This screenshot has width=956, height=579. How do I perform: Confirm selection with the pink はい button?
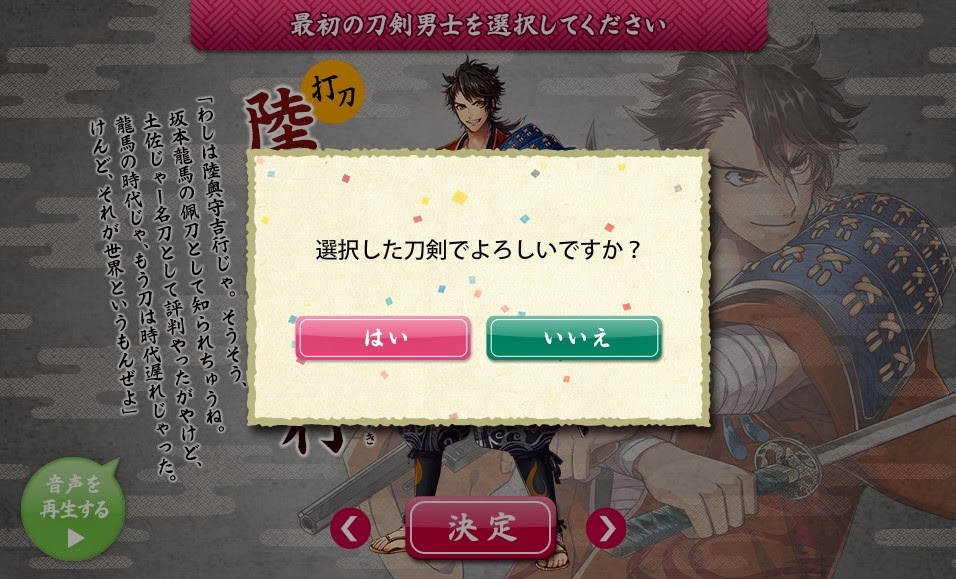click(x=383, y=338)
